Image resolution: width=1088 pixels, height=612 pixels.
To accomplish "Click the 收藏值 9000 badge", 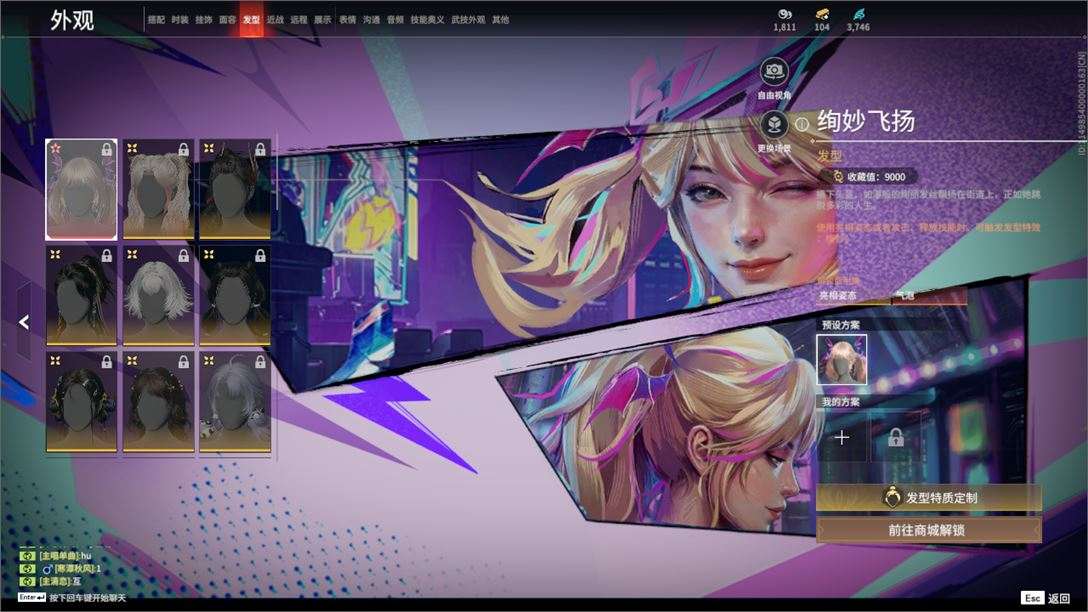I will 873,176.
